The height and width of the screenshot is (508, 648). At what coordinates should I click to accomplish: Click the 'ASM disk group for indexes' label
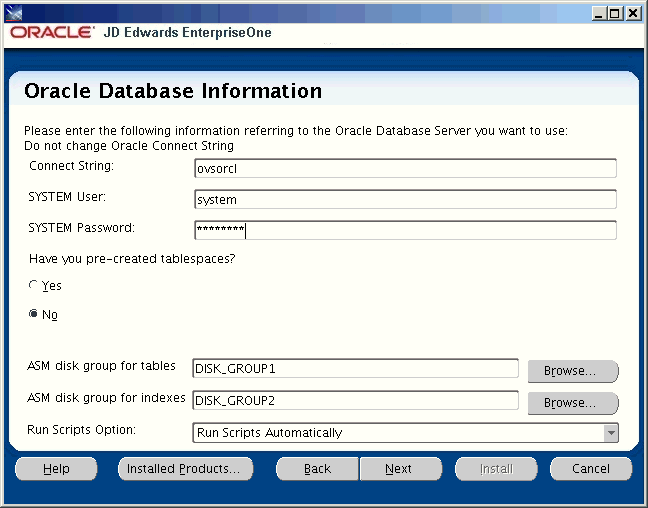(x=106, y=398)
